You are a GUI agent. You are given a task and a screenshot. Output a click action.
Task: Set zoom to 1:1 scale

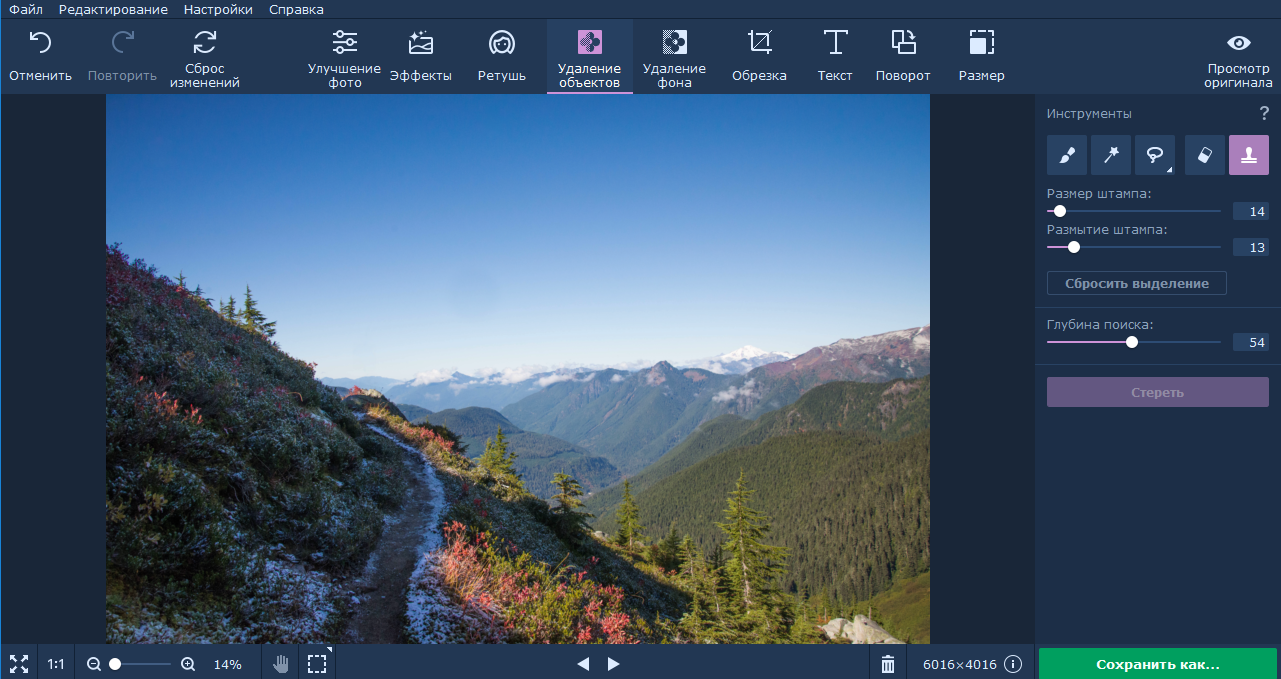point(56,664)
